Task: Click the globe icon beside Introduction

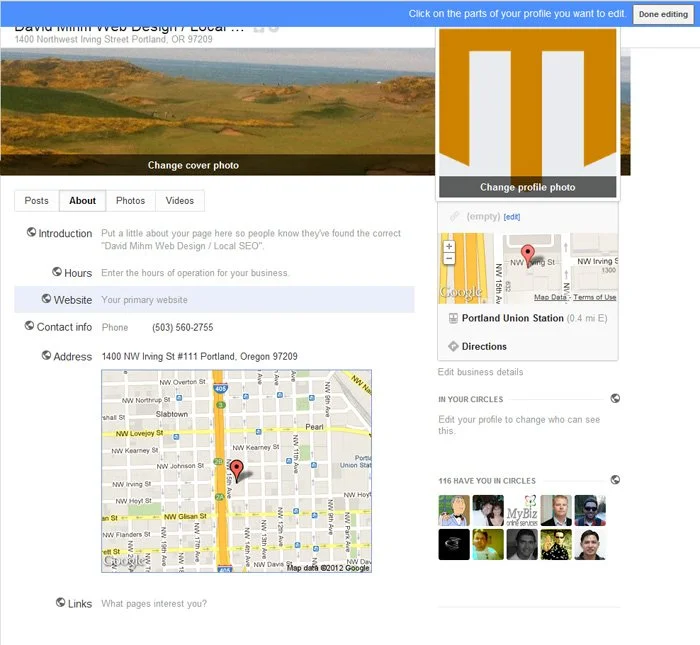Action: click(x=31, y=232)
